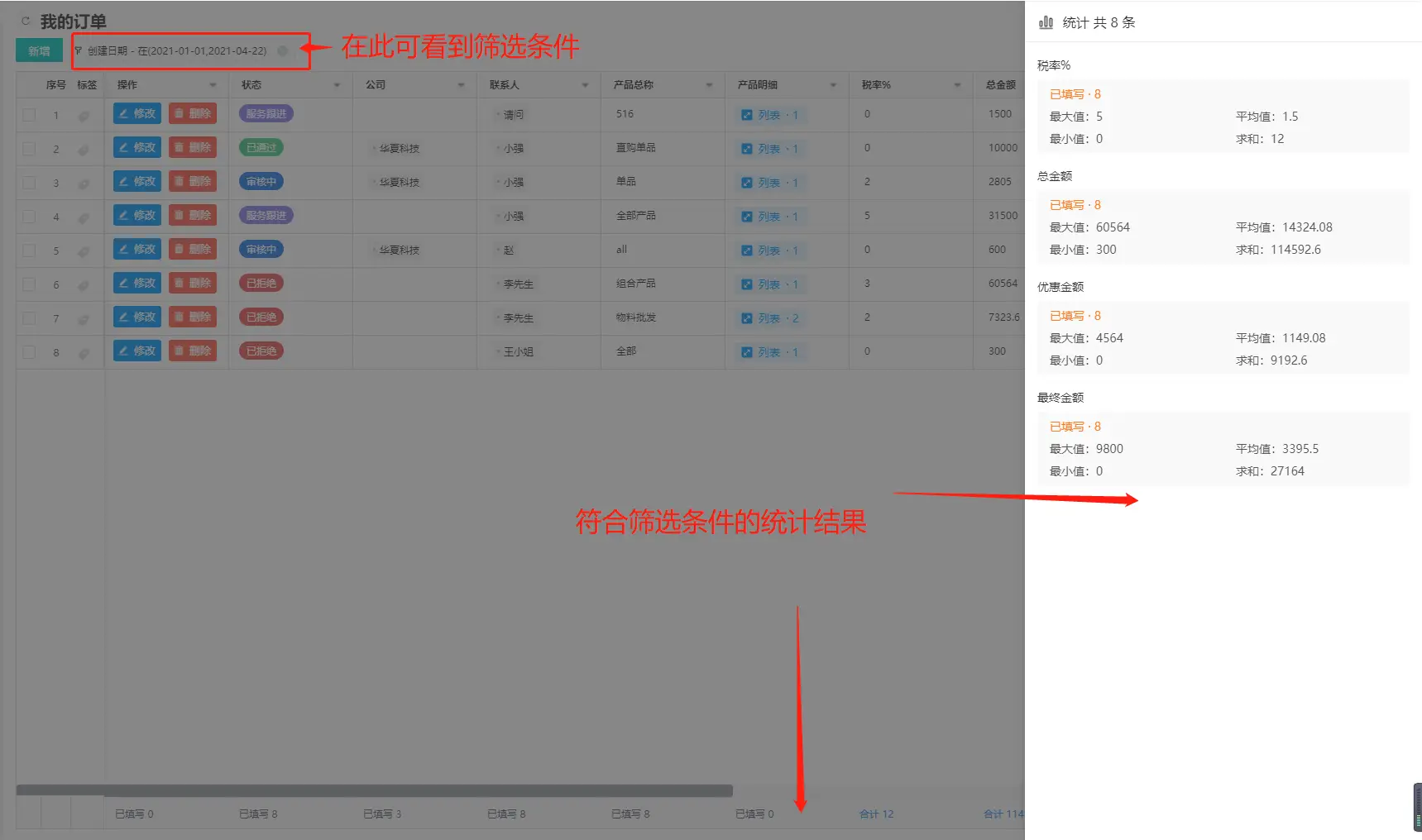The width and height of the screenshot is (1422, 840).
Task: Click 修改 button in row 7
Action: 137,317
